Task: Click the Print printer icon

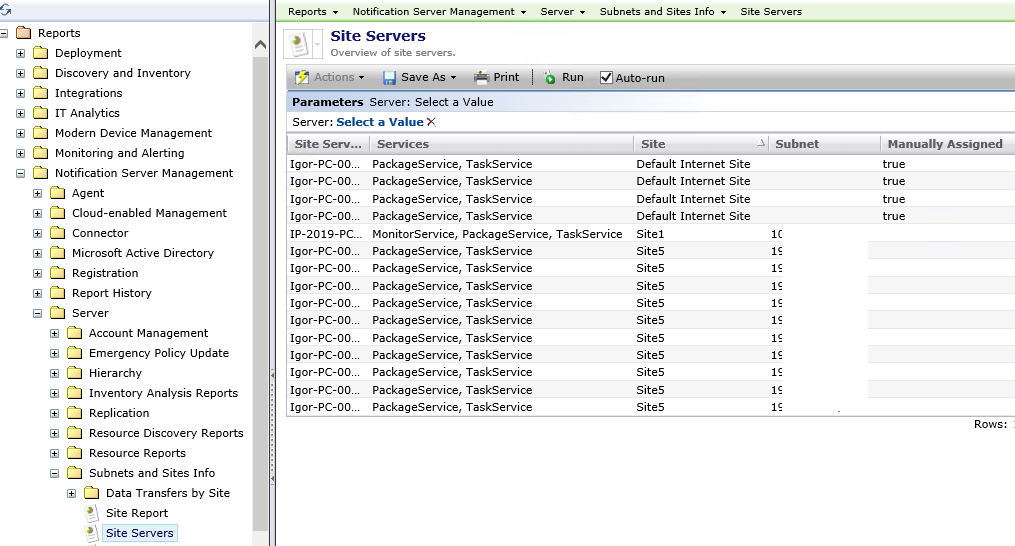Action: (x=481, y=78)
